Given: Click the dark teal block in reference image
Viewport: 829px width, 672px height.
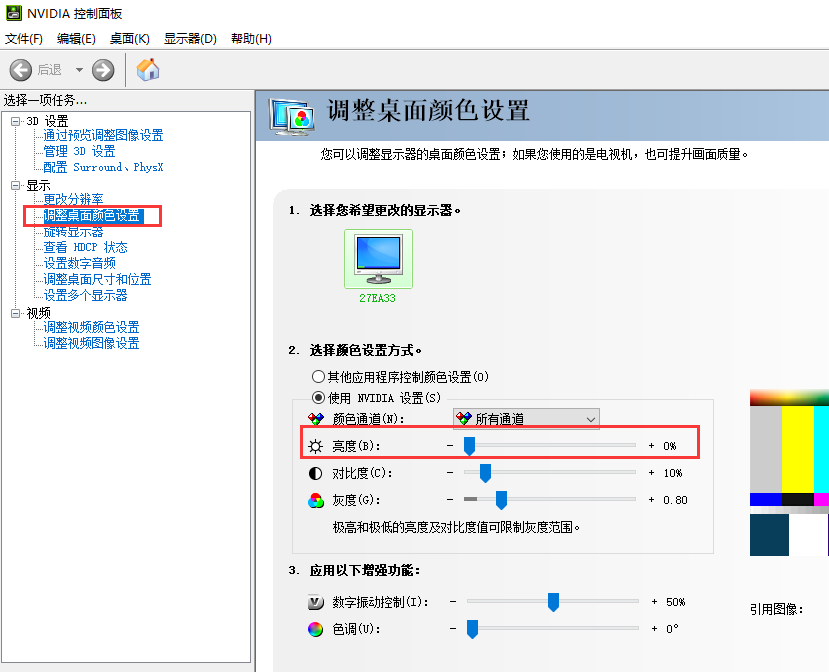Looking at the screenshot, I should (769, 535).
